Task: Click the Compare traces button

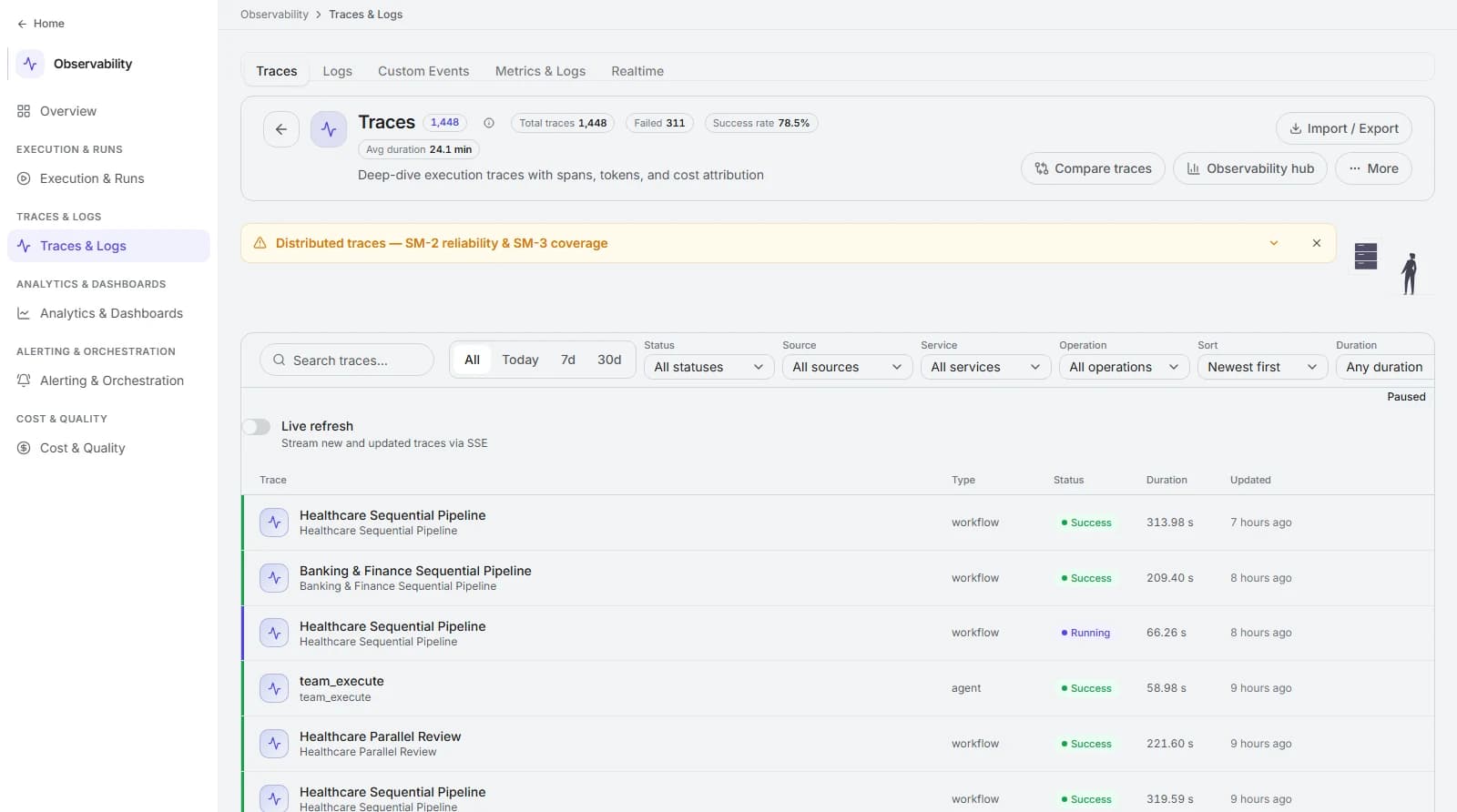Action: point(1093,168)
